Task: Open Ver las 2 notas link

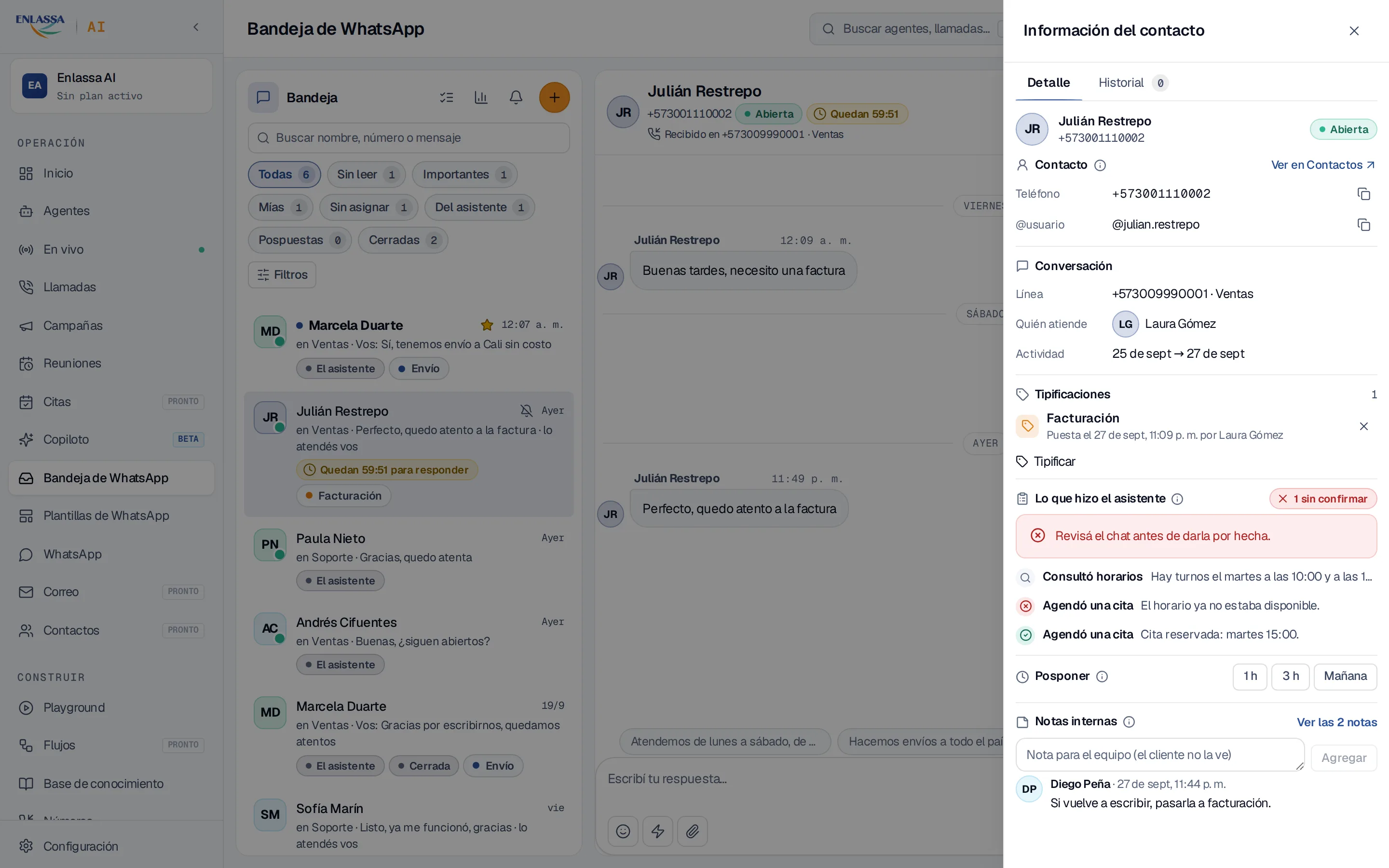Action: (1337, 722)
